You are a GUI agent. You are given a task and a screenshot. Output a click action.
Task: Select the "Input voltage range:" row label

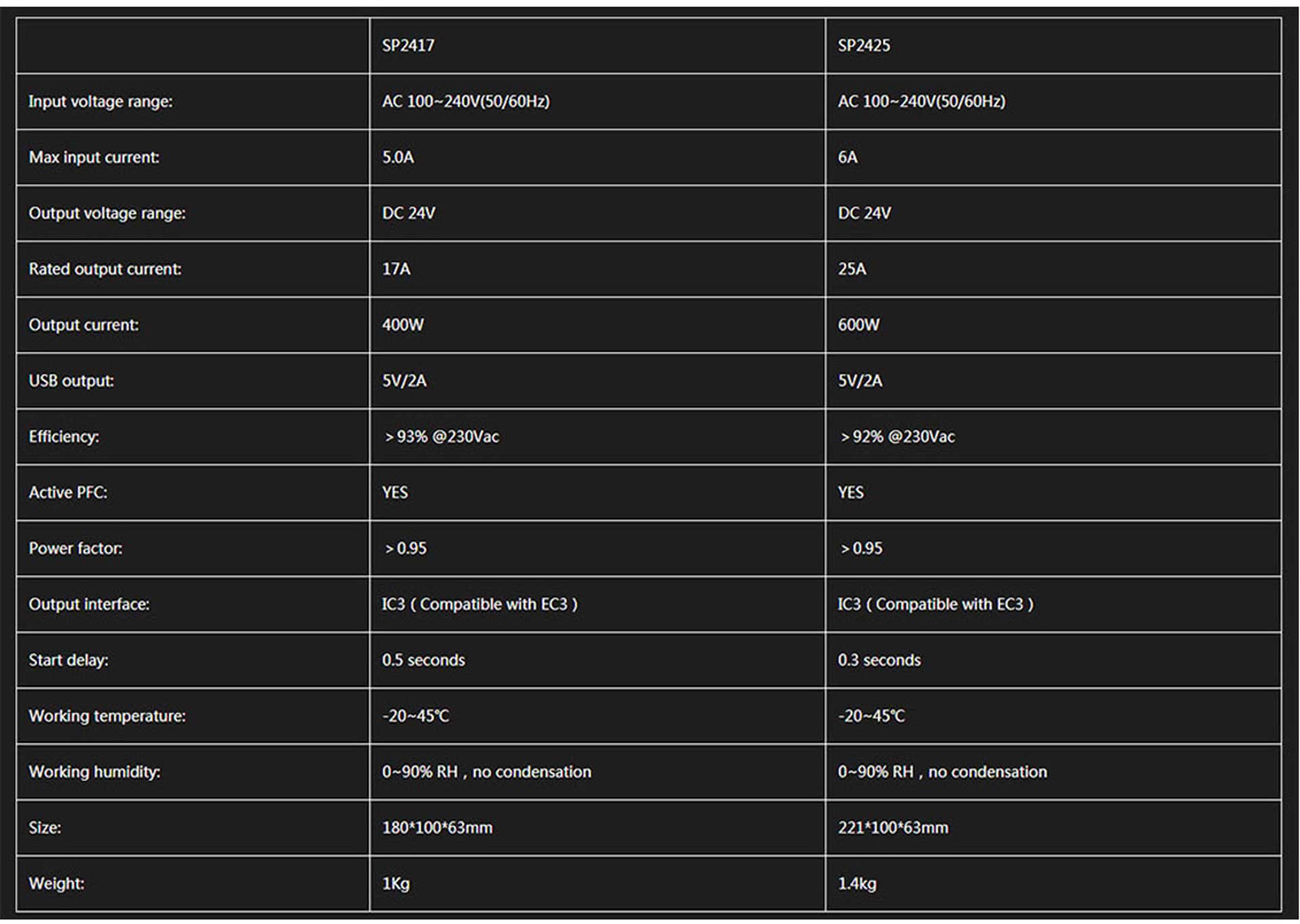click(x=100, y=102)
